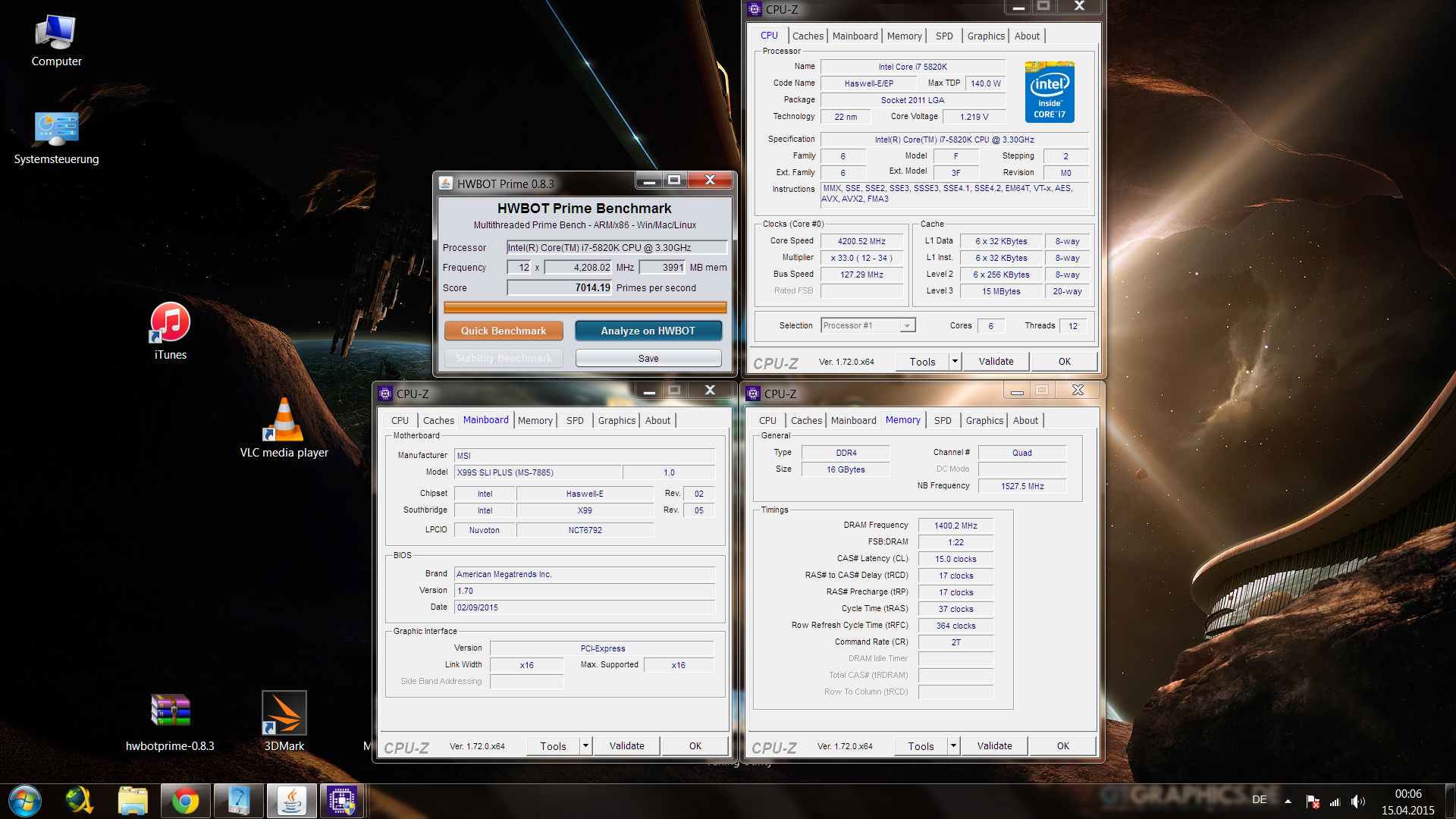Launch the 3DMark desktop shortcut
The height and width of the screenshot is (819, 1456).
point(284,721)
